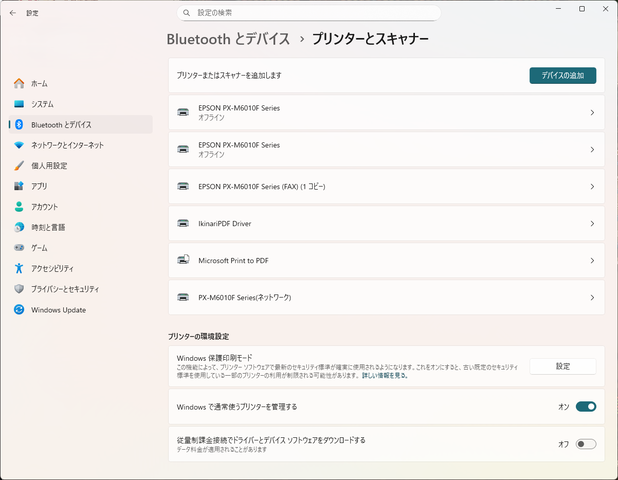Click the 個人用設定 paintbrush icon
The image size is (618, 480).
pos(19,166)
